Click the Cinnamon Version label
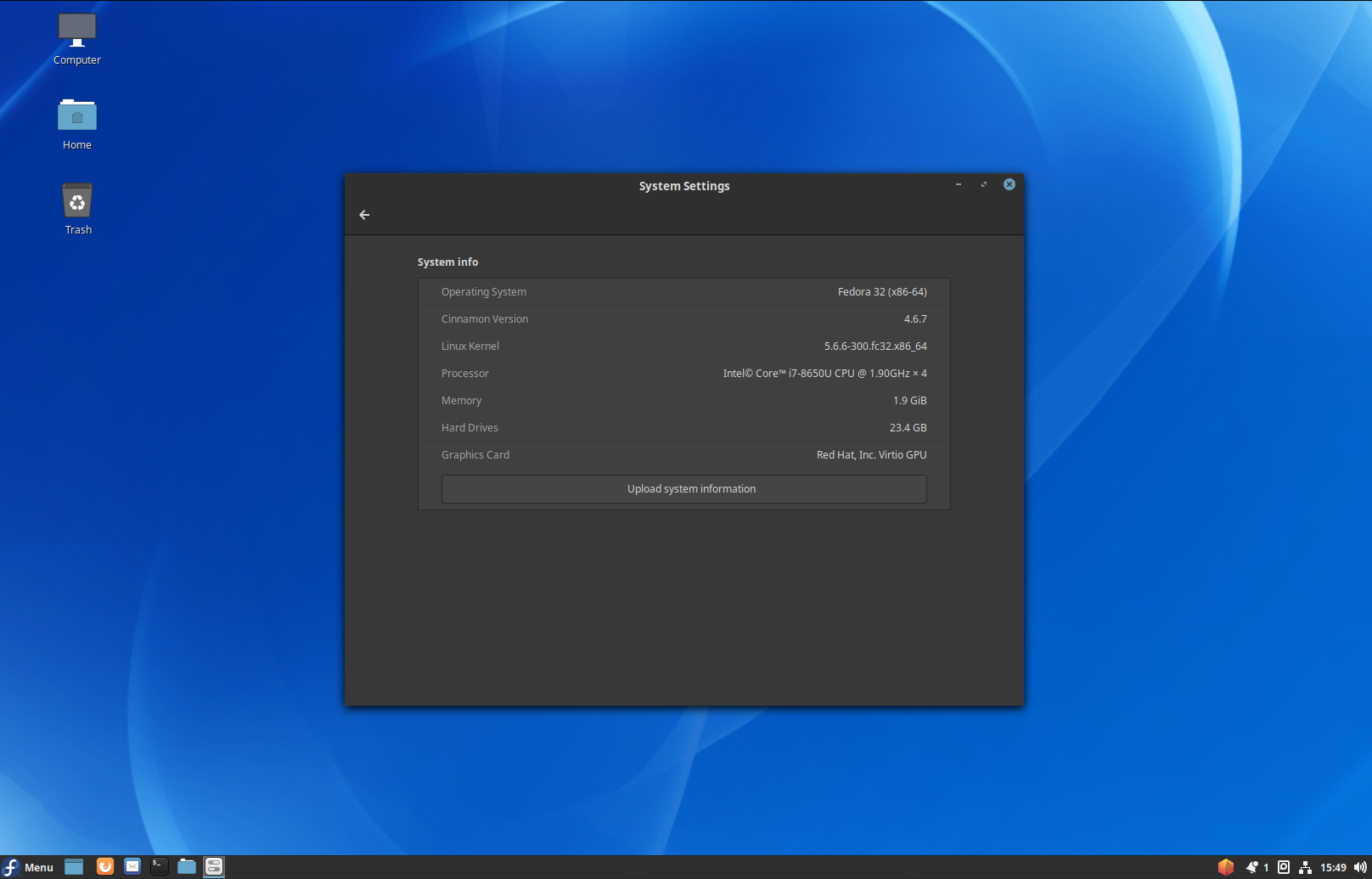This screenshot has width=1372, height=879. 485,319
